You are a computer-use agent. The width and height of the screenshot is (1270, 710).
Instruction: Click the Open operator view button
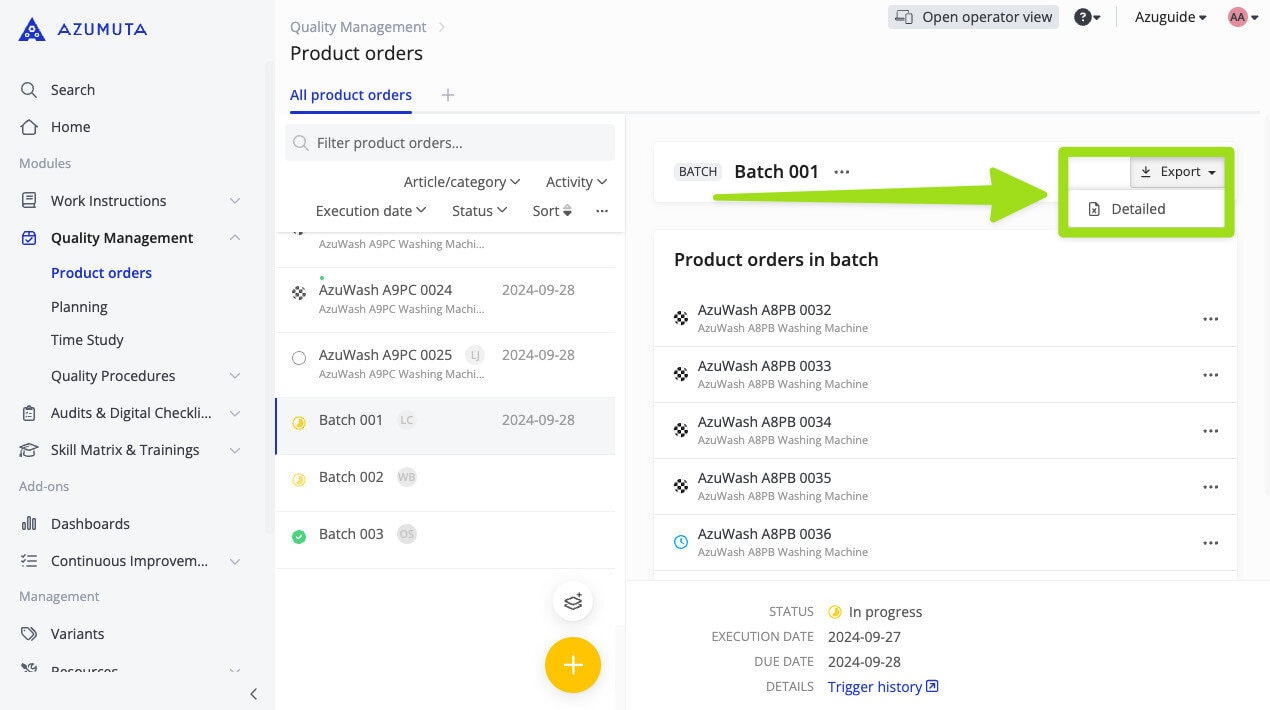[973, 17]
